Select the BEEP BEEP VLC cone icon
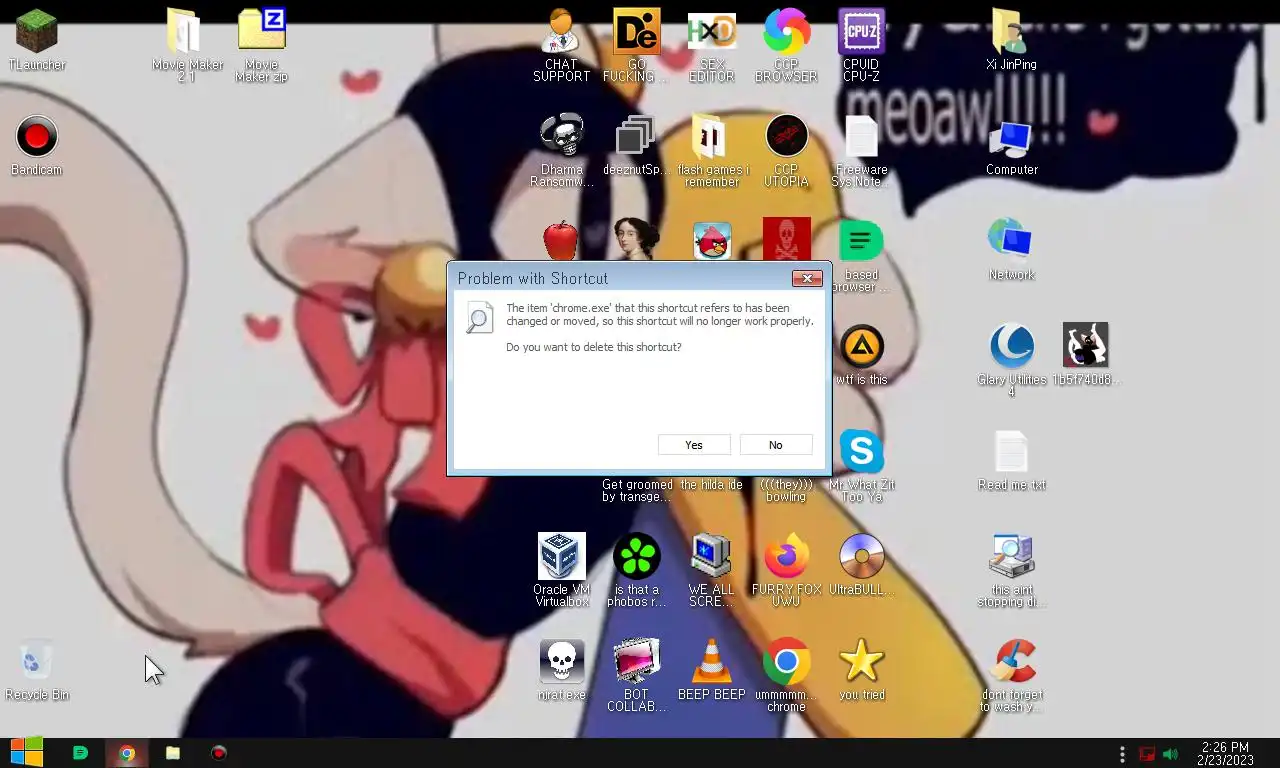This screenshot has height=768, width=1280. [712, 670]
